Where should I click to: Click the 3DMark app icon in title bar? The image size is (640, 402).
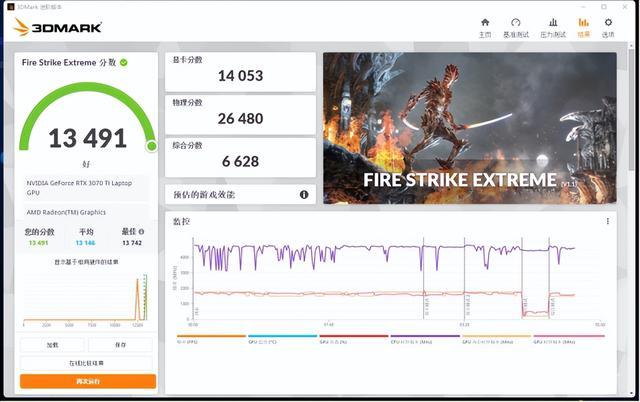(x=11, y=7)
